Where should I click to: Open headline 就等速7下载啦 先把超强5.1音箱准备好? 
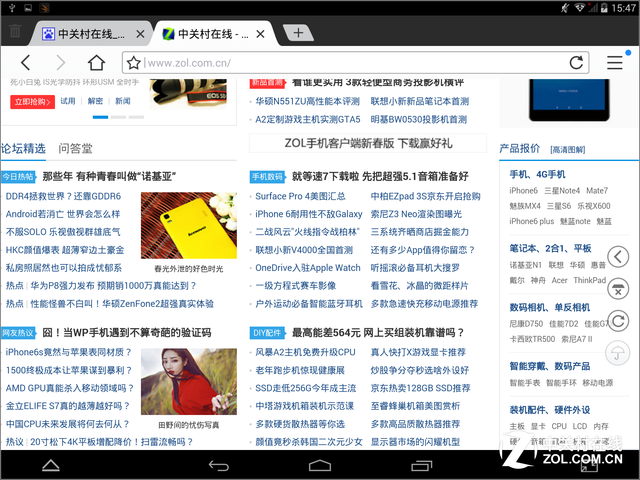(x=380, y=176)
